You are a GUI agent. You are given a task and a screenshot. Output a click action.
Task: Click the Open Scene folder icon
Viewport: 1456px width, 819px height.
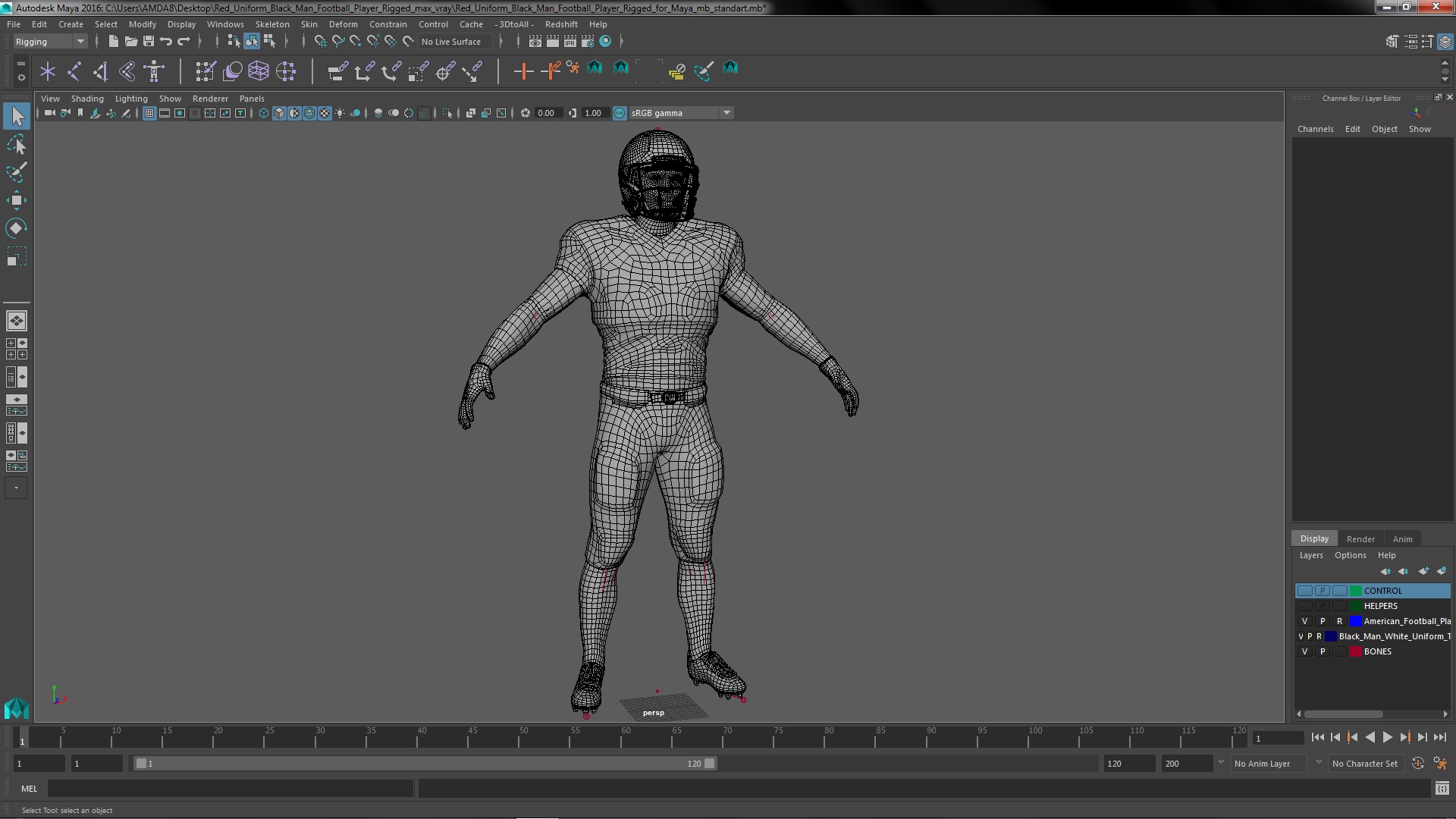tap(130, 42)
